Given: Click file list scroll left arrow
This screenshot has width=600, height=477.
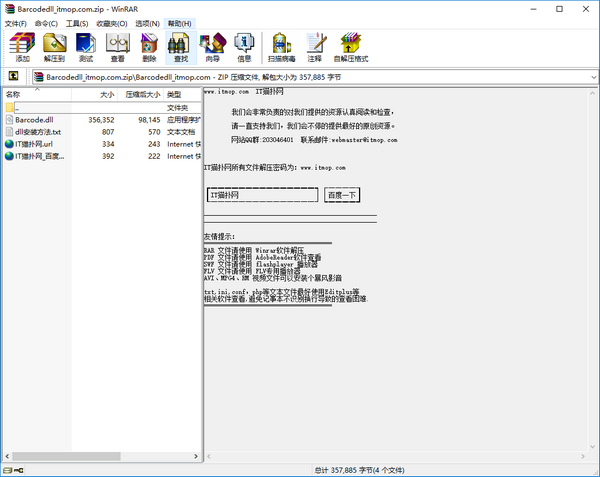Looking at the screenshot, I should point(7,456).
